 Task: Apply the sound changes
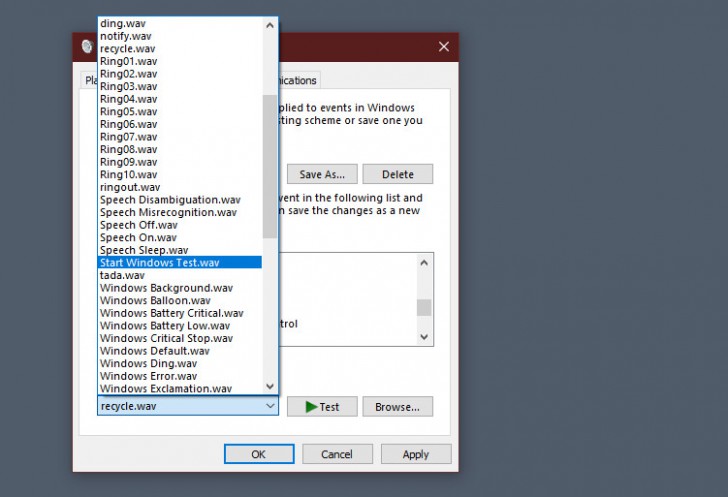[416, 454]
